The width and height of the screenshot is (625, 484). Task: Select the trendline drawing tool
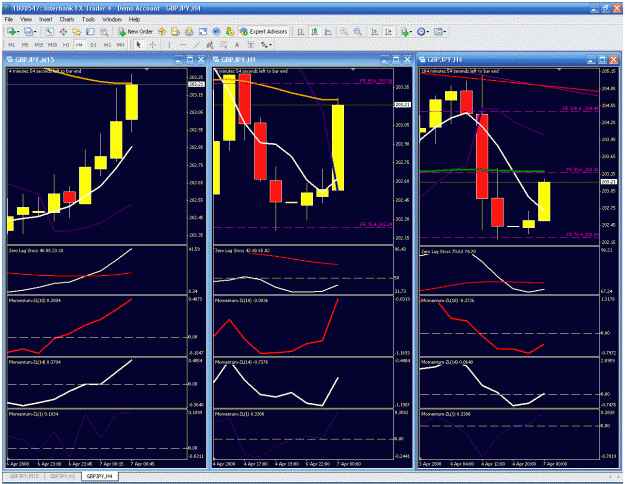197,45
